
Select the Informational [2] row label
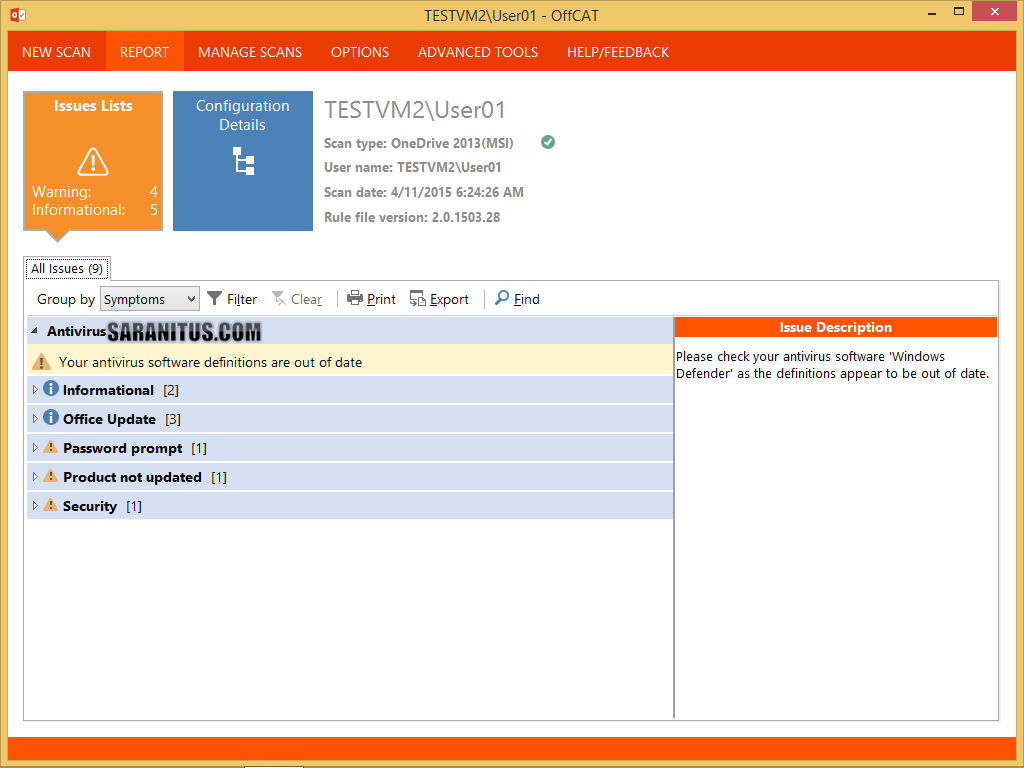120,391
